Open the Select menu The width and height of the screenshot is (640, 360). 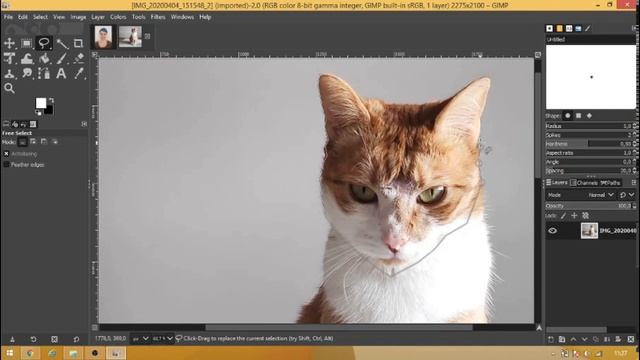(40, 17)
